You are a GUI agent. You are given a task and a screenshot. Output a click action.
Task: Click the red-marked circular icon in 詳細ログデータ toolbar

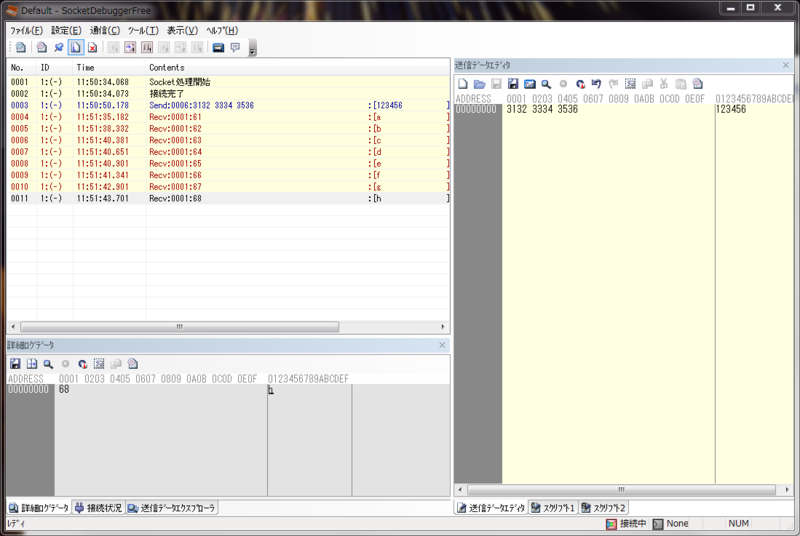[82, 364]
